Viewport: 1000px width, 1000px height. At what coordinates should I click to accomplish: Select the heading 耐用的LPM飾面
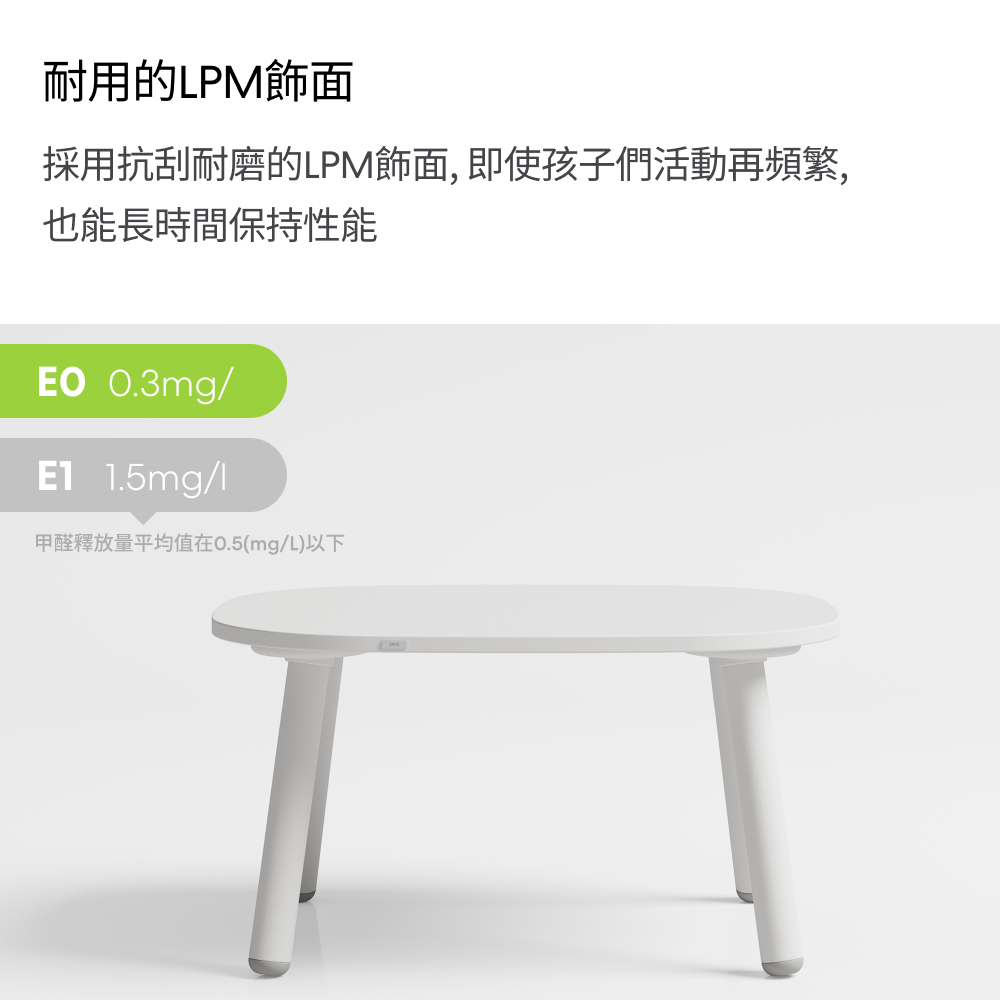point(198,82)
